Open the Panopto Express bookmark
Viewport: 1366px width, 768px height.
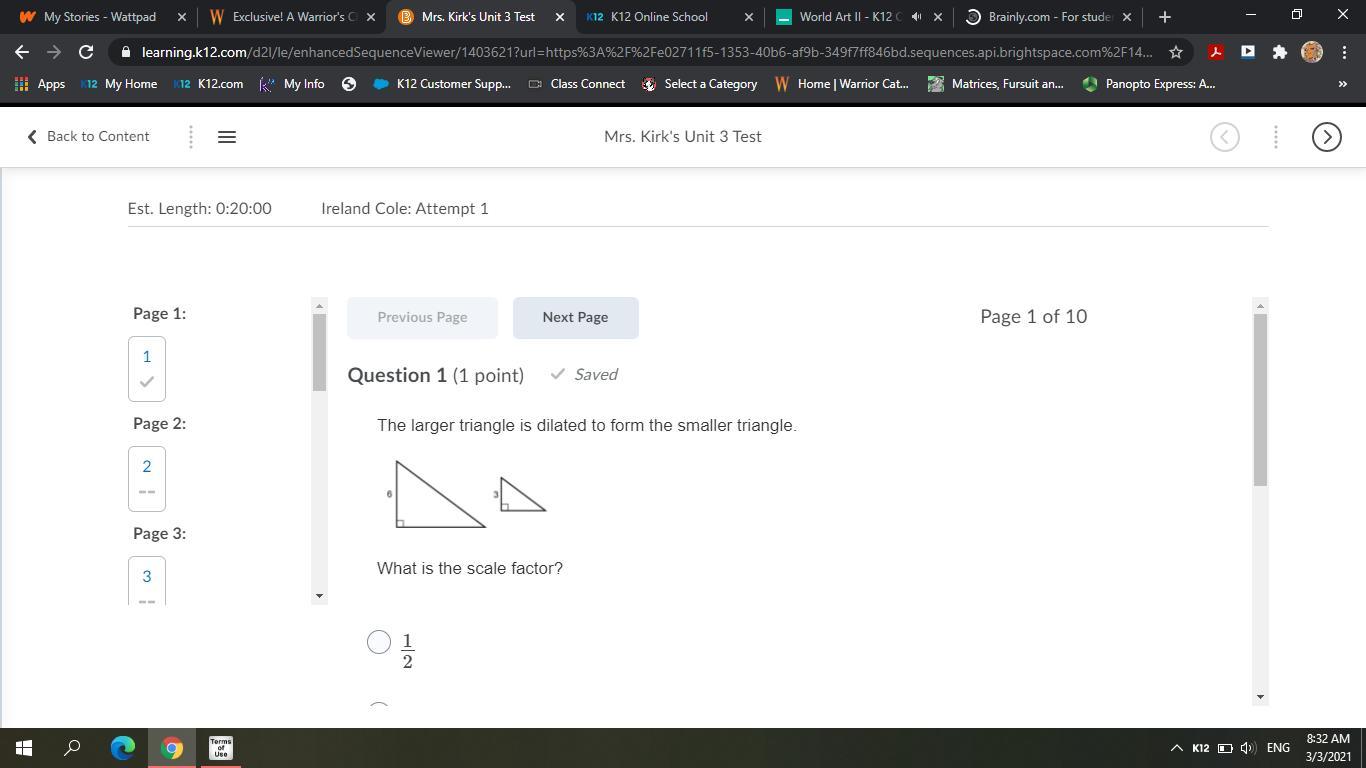pos(1149,84)
